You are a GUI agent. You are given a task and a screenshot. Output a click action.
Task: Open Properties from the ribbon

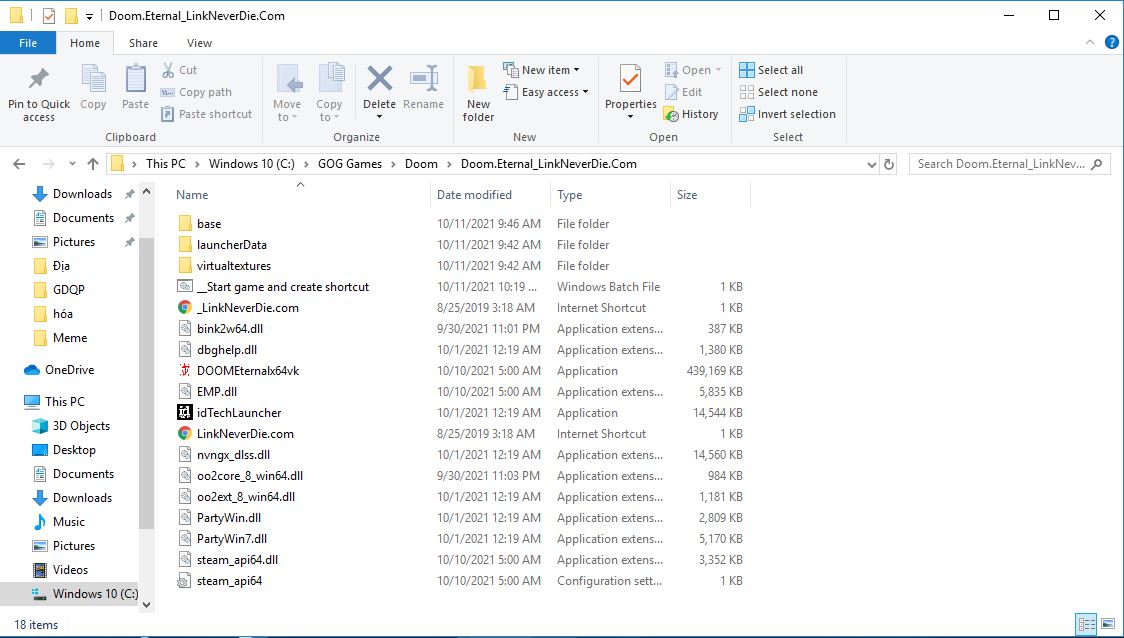coord(630,80)
